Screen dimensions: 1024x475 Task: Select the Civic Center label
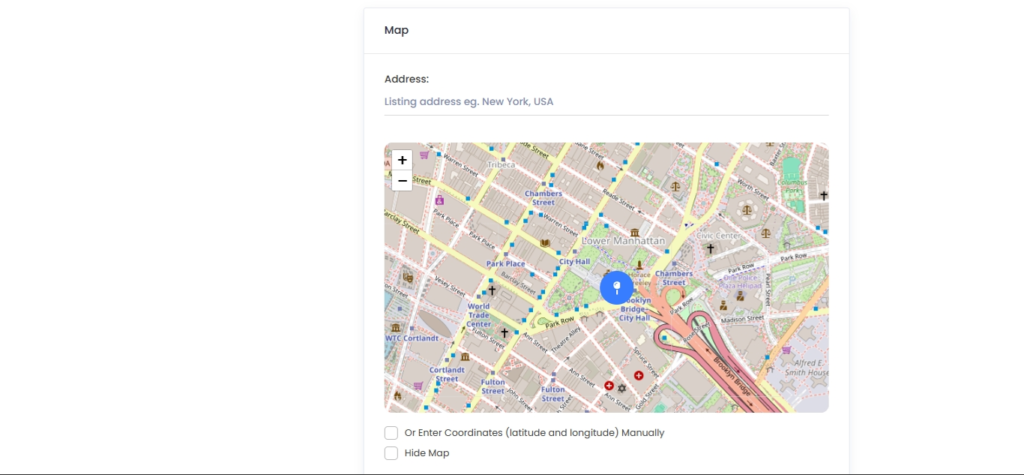coord(718,235)
